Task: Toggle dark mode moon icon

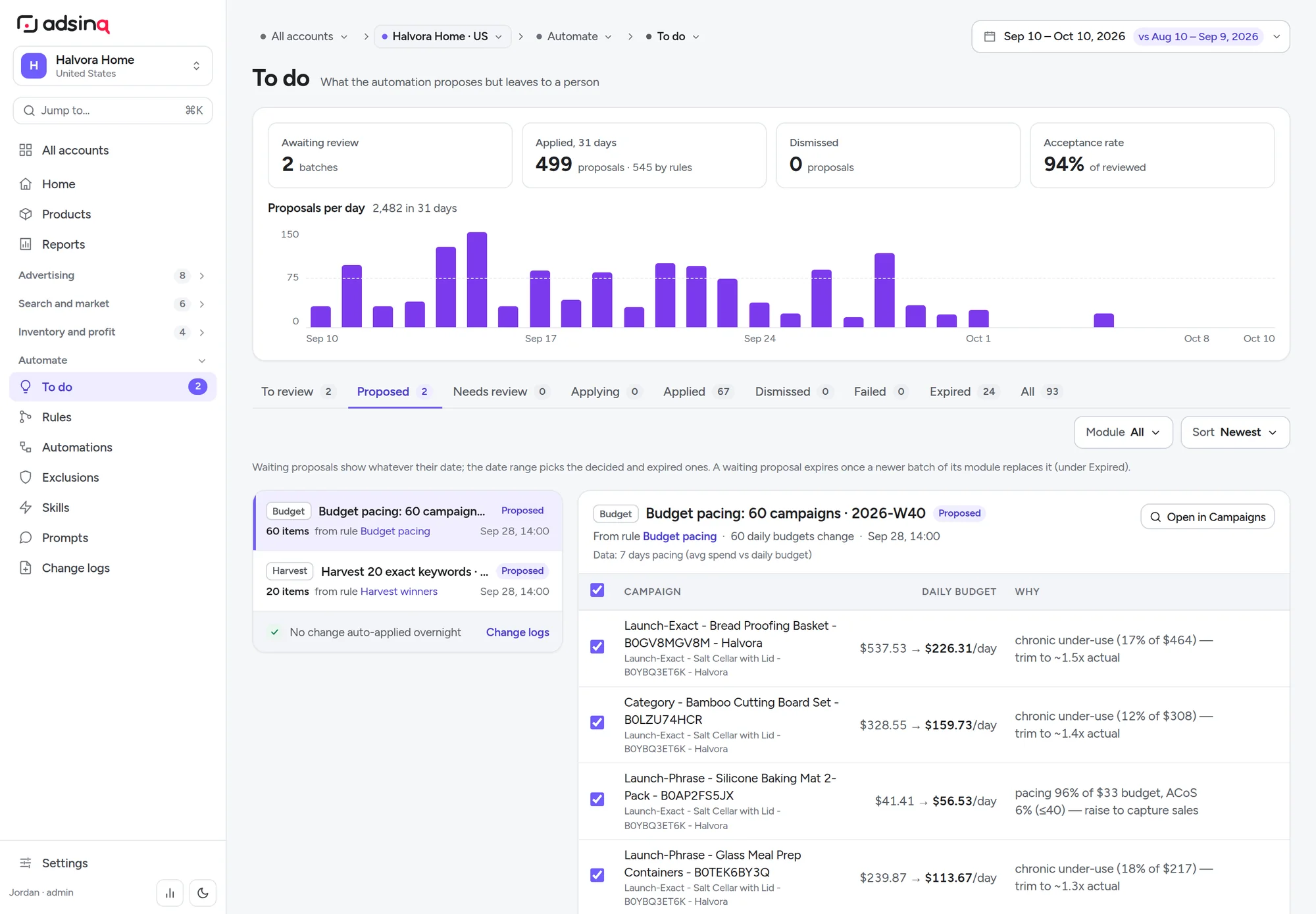Action: tap(203, 893)
